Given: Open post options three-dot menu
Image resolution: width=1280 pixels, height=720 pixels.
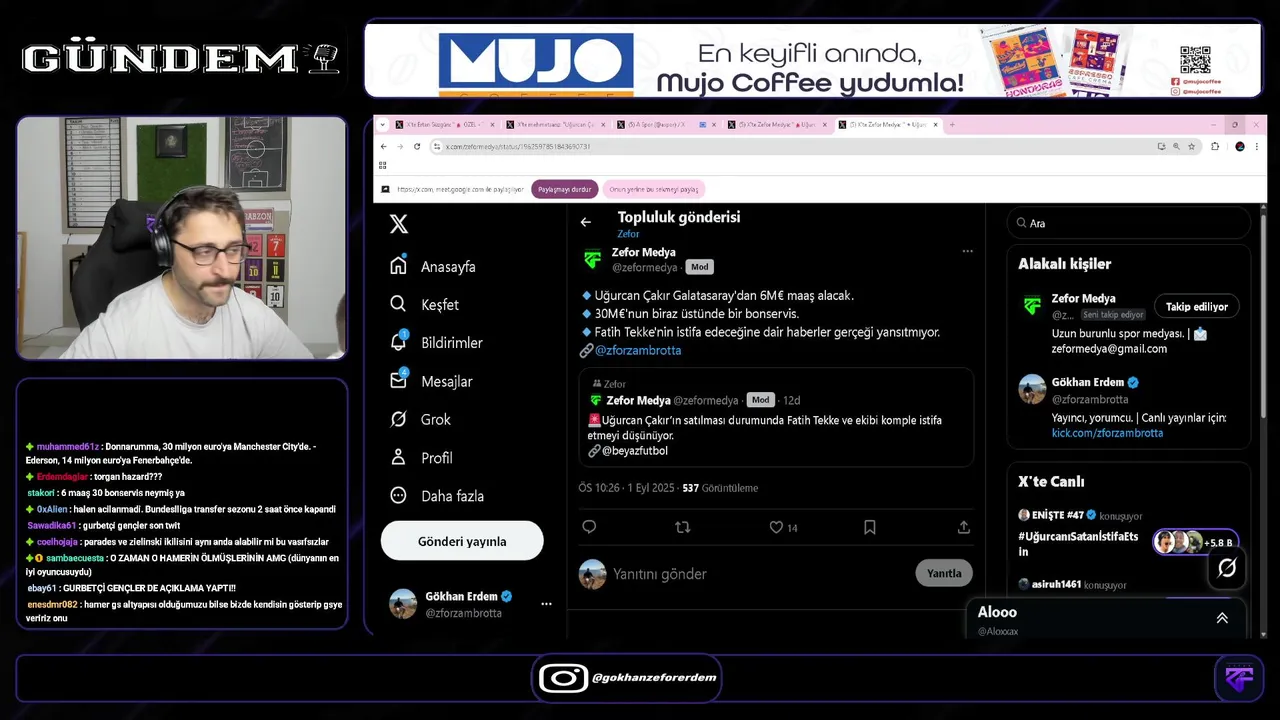Looking at the screenshot, I should coord(967,251).
